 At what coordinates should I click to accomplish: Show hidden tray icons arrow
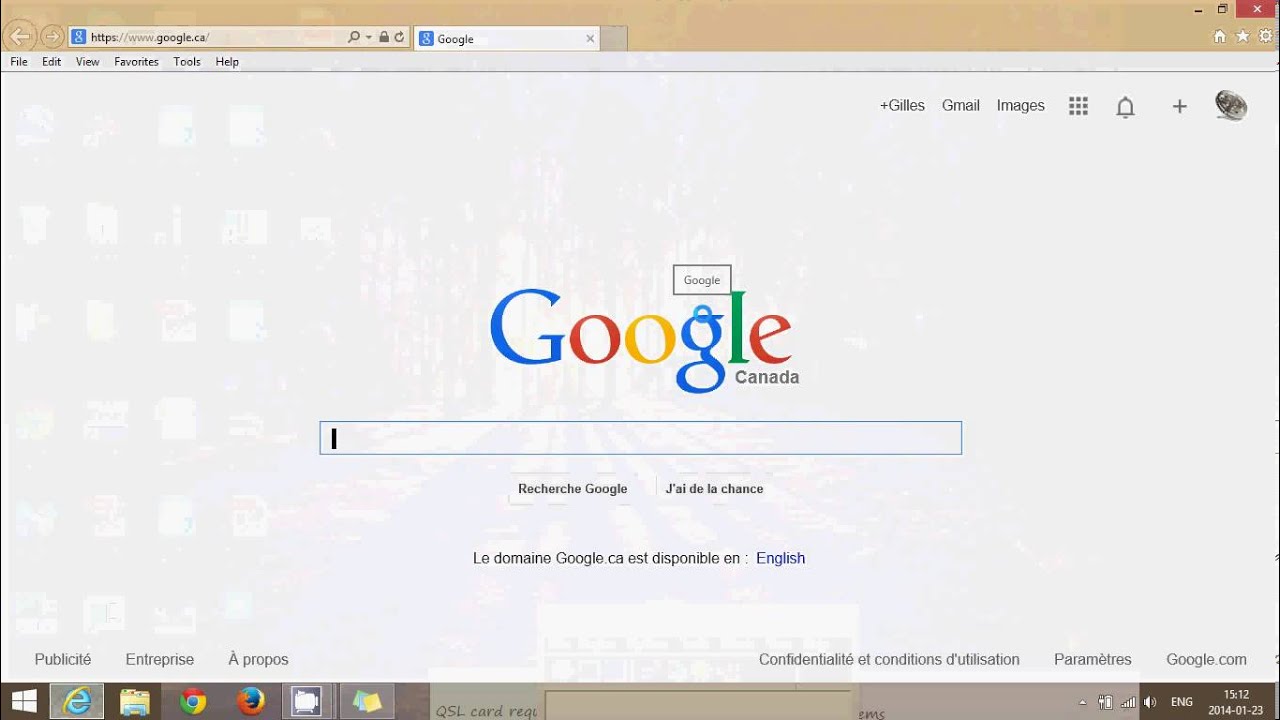tap(1082, 702)
